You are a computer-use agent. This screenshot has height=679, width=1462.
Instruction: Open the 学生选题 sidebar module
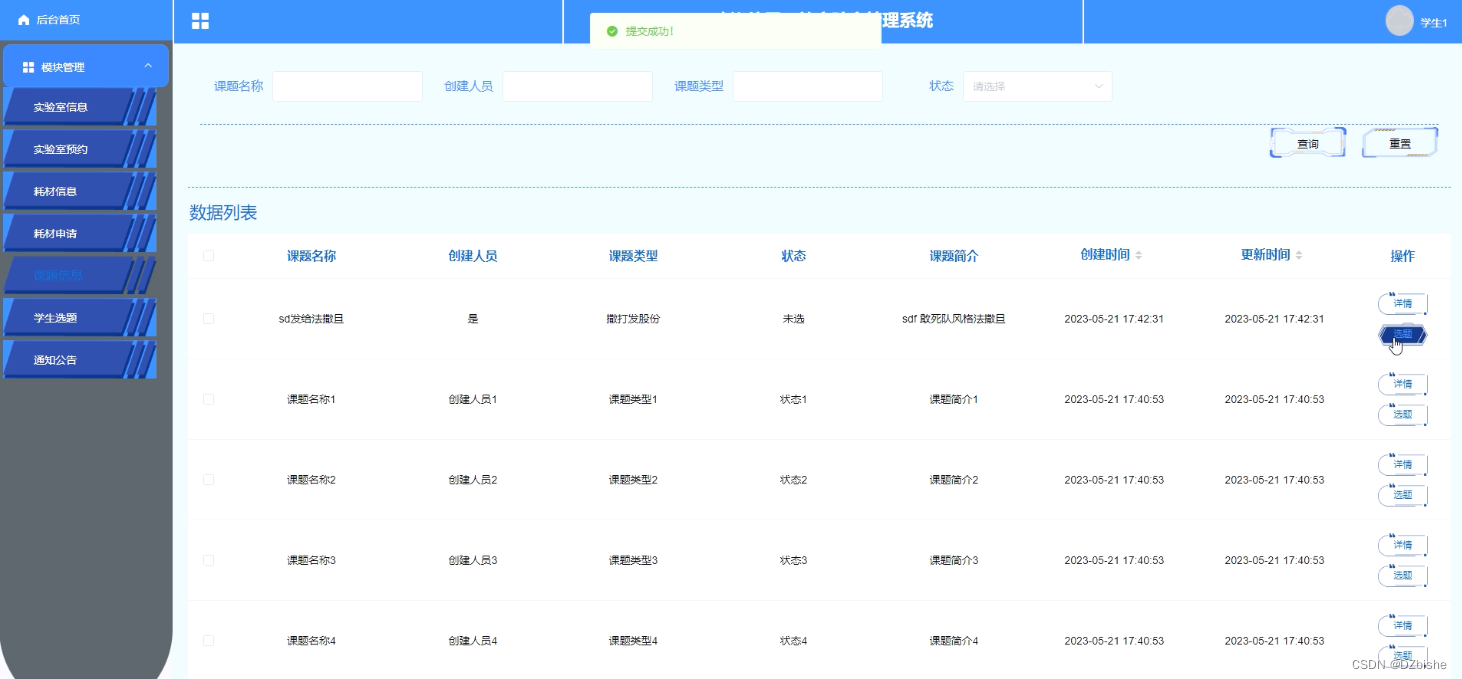coord(62,317)
